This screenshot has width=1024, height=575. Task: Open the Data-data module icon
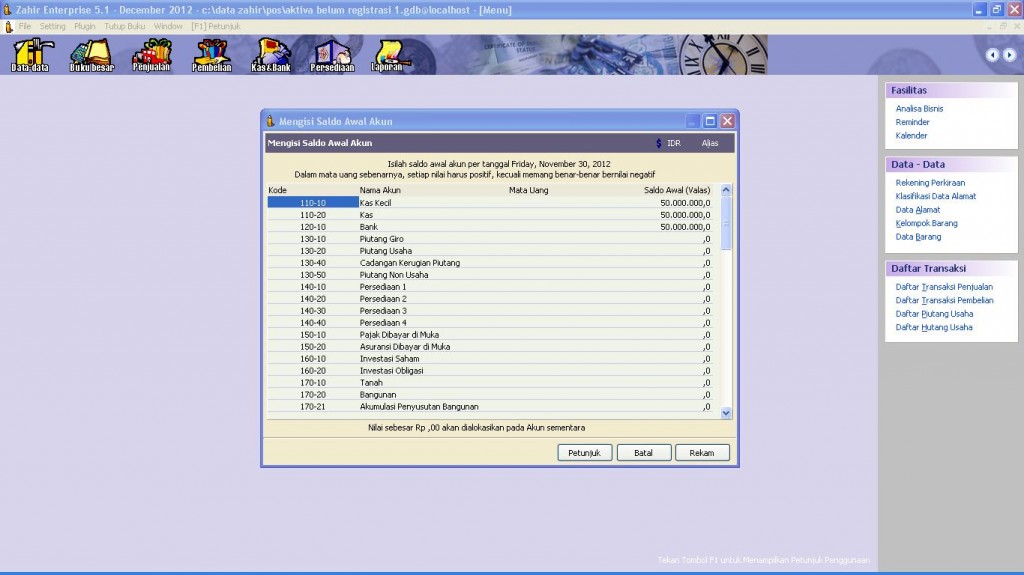29,54
